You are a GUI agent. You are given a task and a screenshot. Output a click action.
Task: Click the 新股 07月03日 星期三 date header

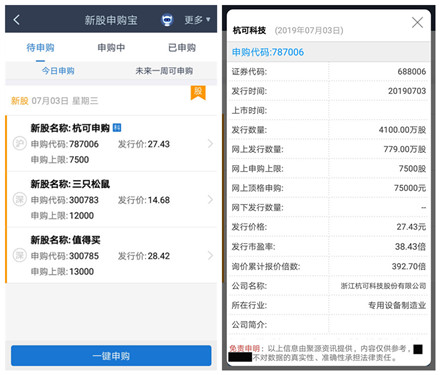point(55,101)
